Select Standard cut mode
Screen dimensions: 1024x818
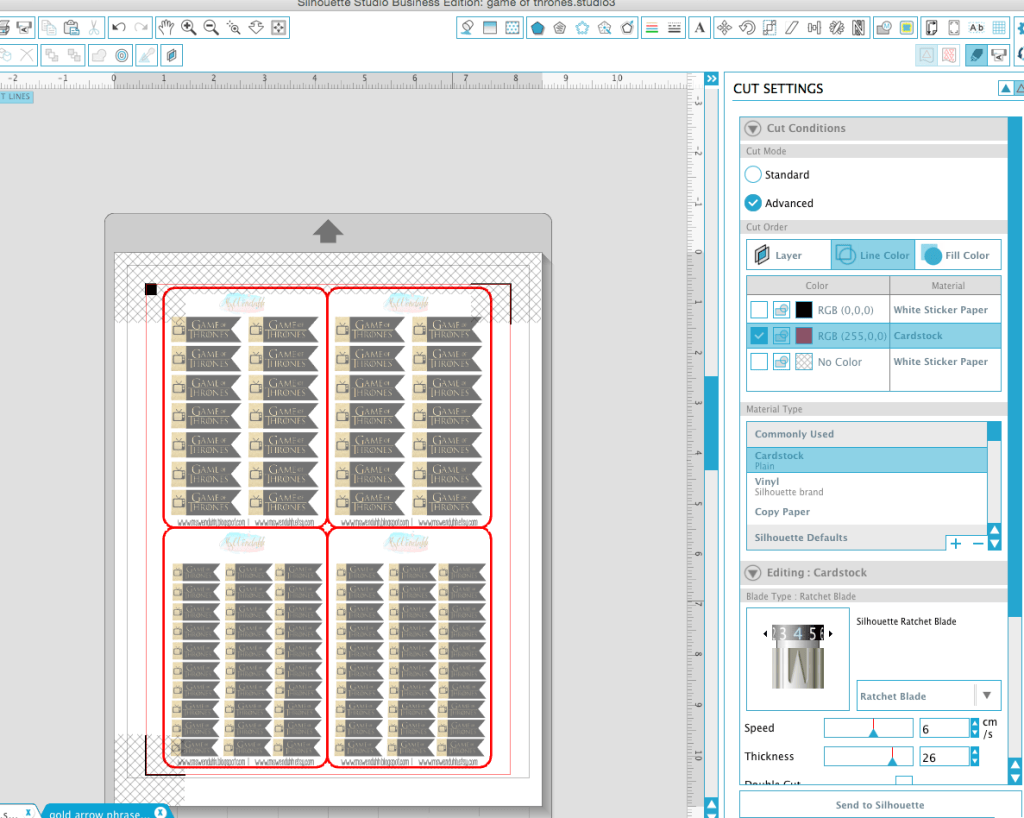(753, 174)
